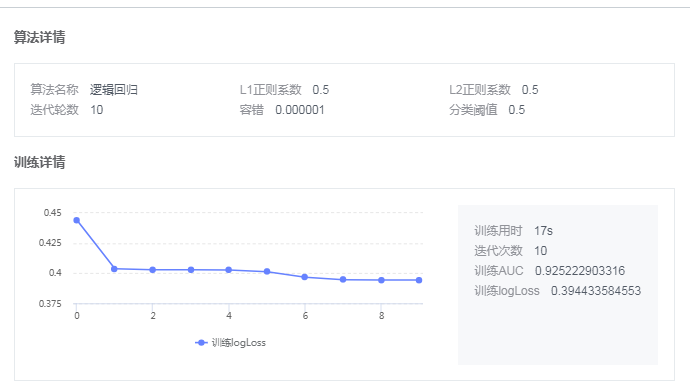Click the L1正则系数 value 0.5
Image resolution: width=690 pixels, height=390 pixels.
[x=321, y=90]
